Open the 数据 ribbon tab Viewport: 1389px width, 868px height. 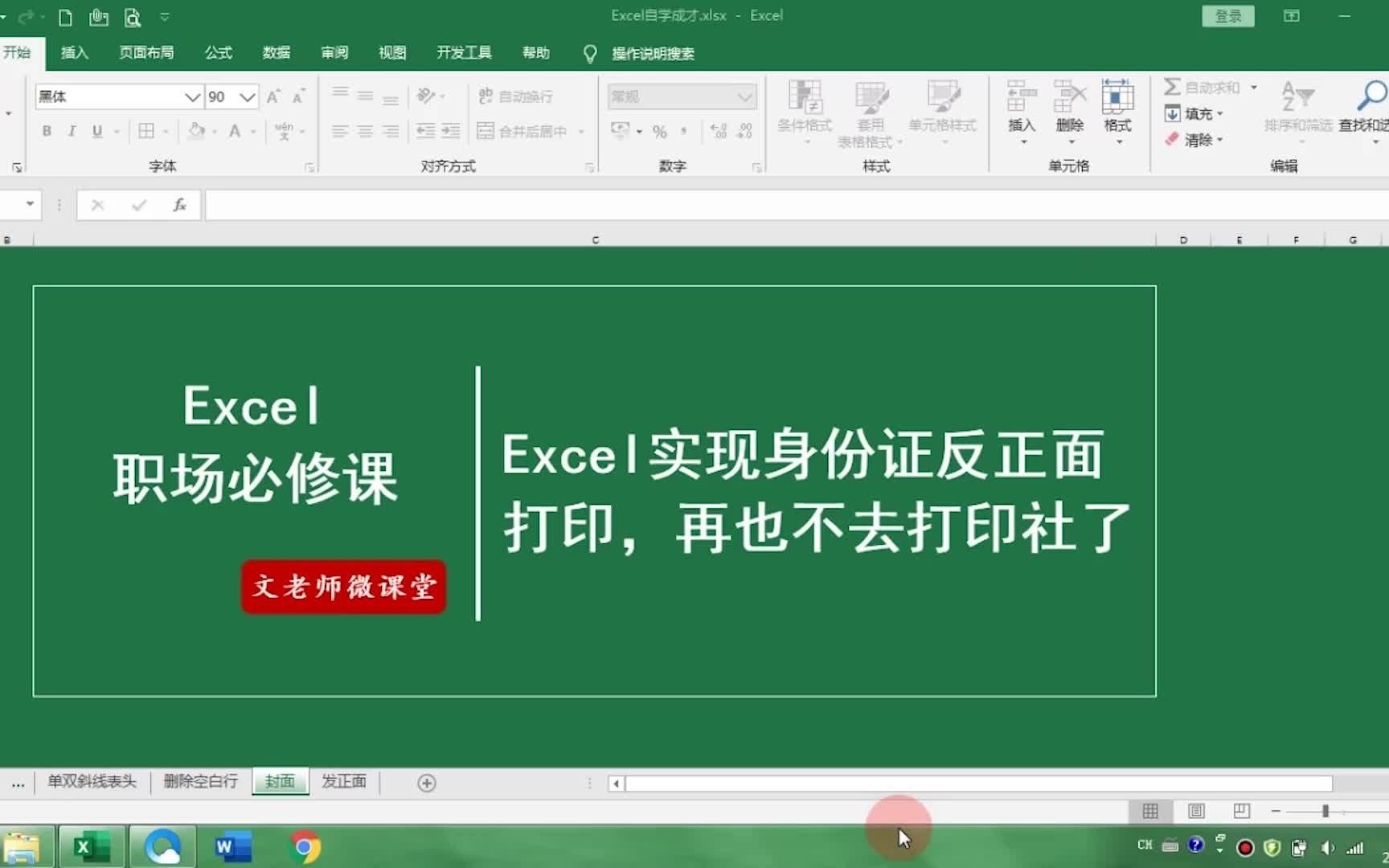[x=276, y=53]
